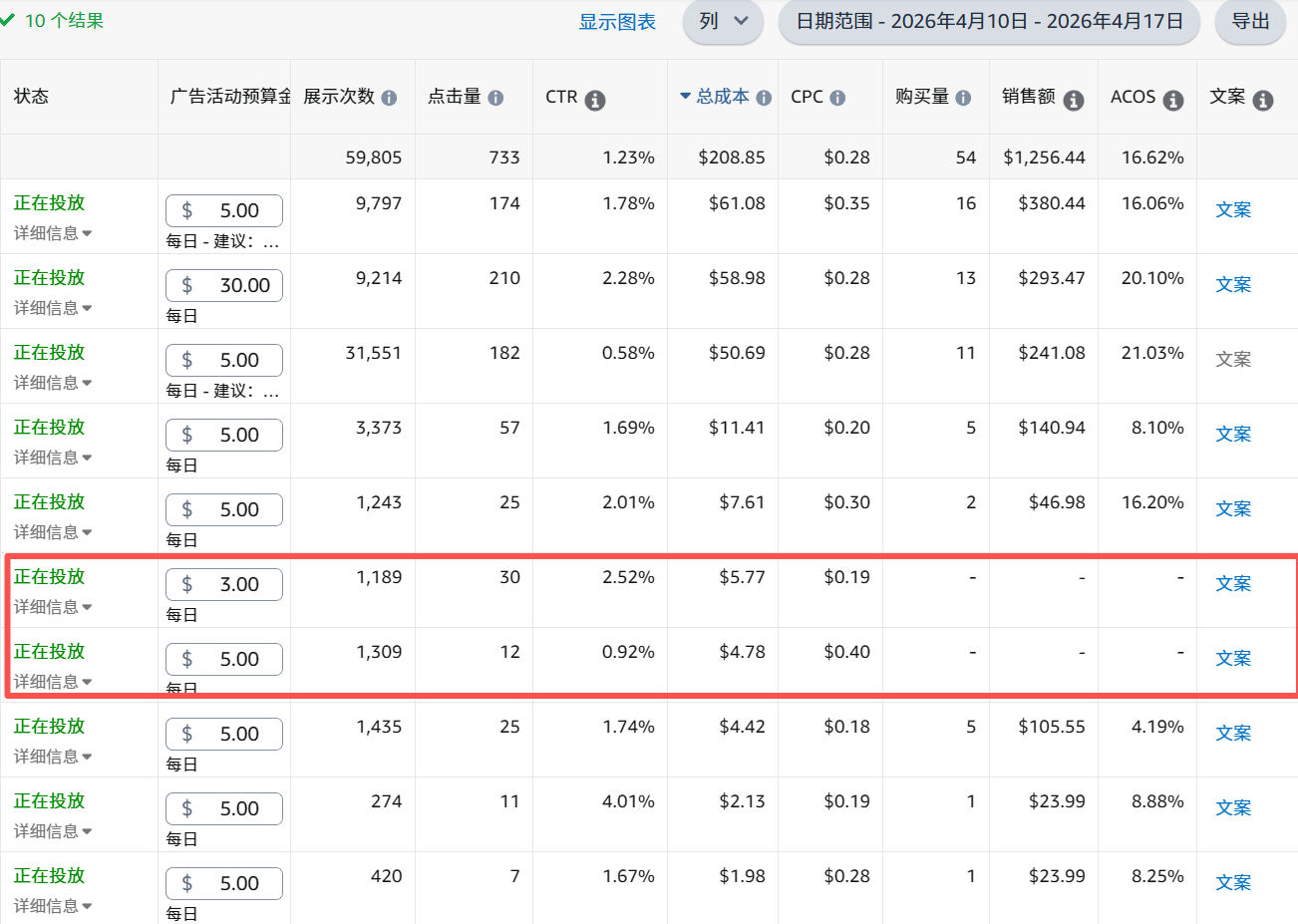Click the info icon next to 购买量
The width and height of the screenshot is (1298, 924).
pyautogui.click(x=963, y=98)
